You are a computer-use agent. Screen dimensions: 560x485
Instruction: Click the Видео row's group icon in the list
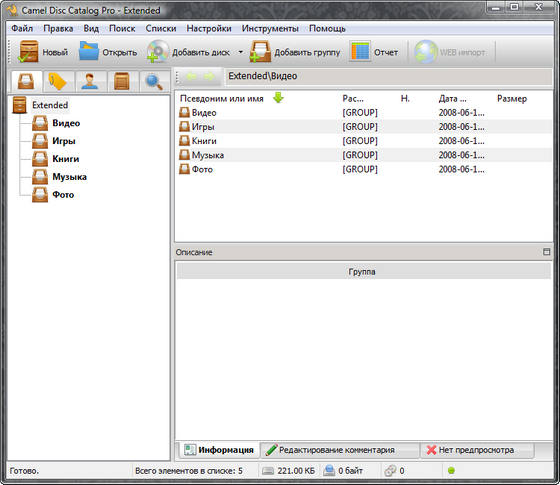(184, 112)
